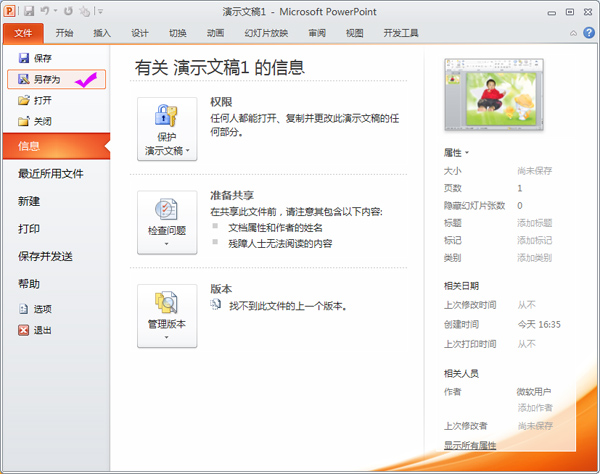Open the 保护演示文稿 dropdown button
Image resolution: width=600 pixels, height=474 pixels.
pos(167,129)
